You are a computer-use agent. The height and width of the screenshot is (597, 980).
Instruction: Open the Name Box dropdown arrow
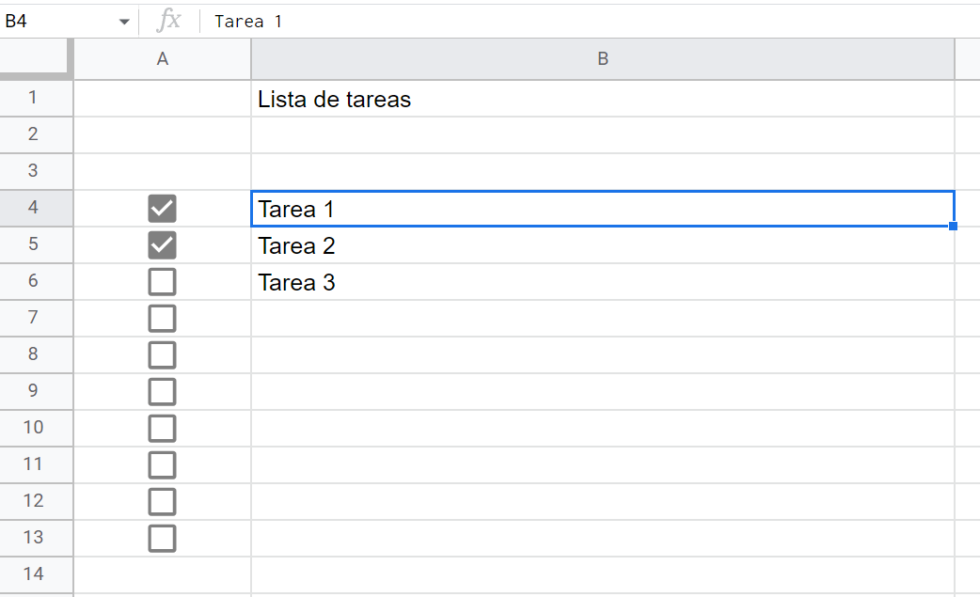coord(124,22)
